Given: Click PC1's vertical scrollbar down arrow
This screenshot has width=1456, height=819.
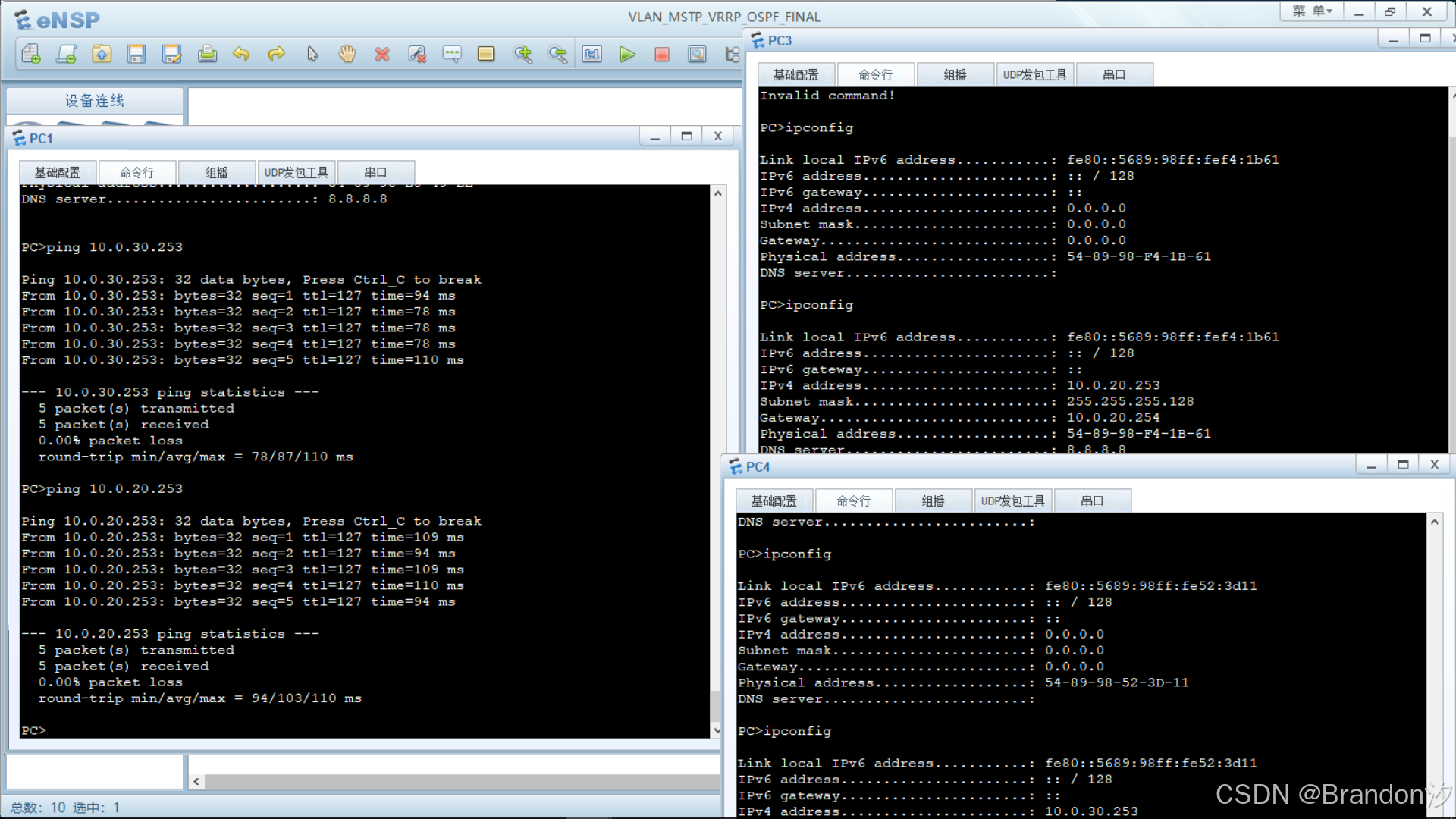Looking at the screenshot, I should click(x=717, y=730).
